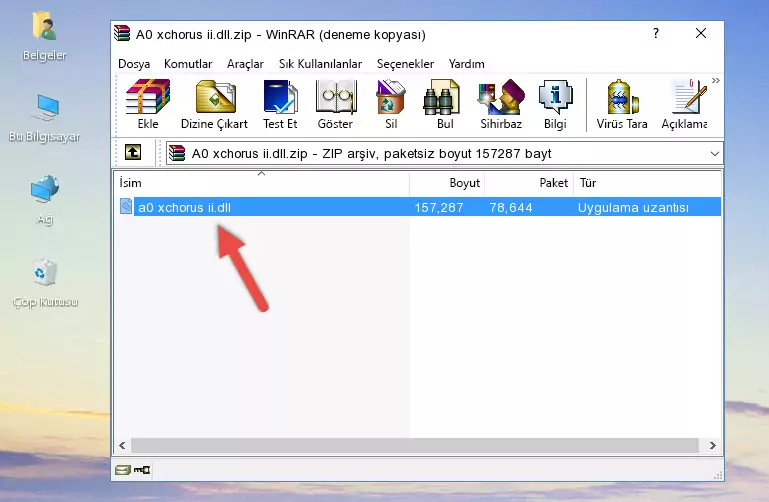769x502 pixels.
Task: Select the Bu Bilgisayar desktop icon
Action: coord(45,118)
